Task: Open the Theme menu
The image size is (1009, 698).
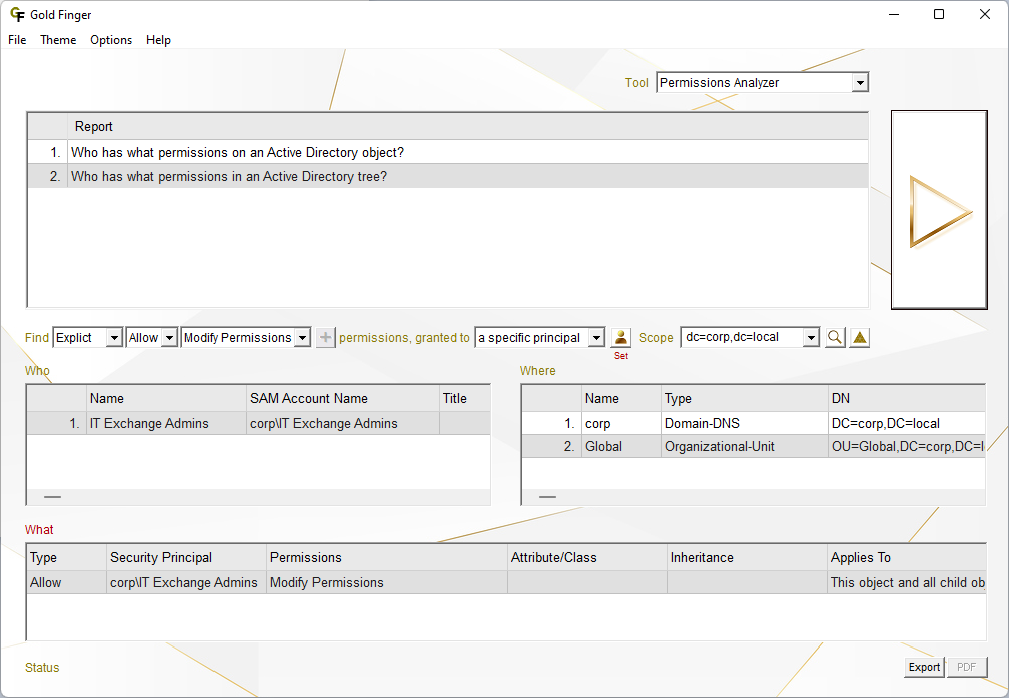Action: tap(58, 40)
